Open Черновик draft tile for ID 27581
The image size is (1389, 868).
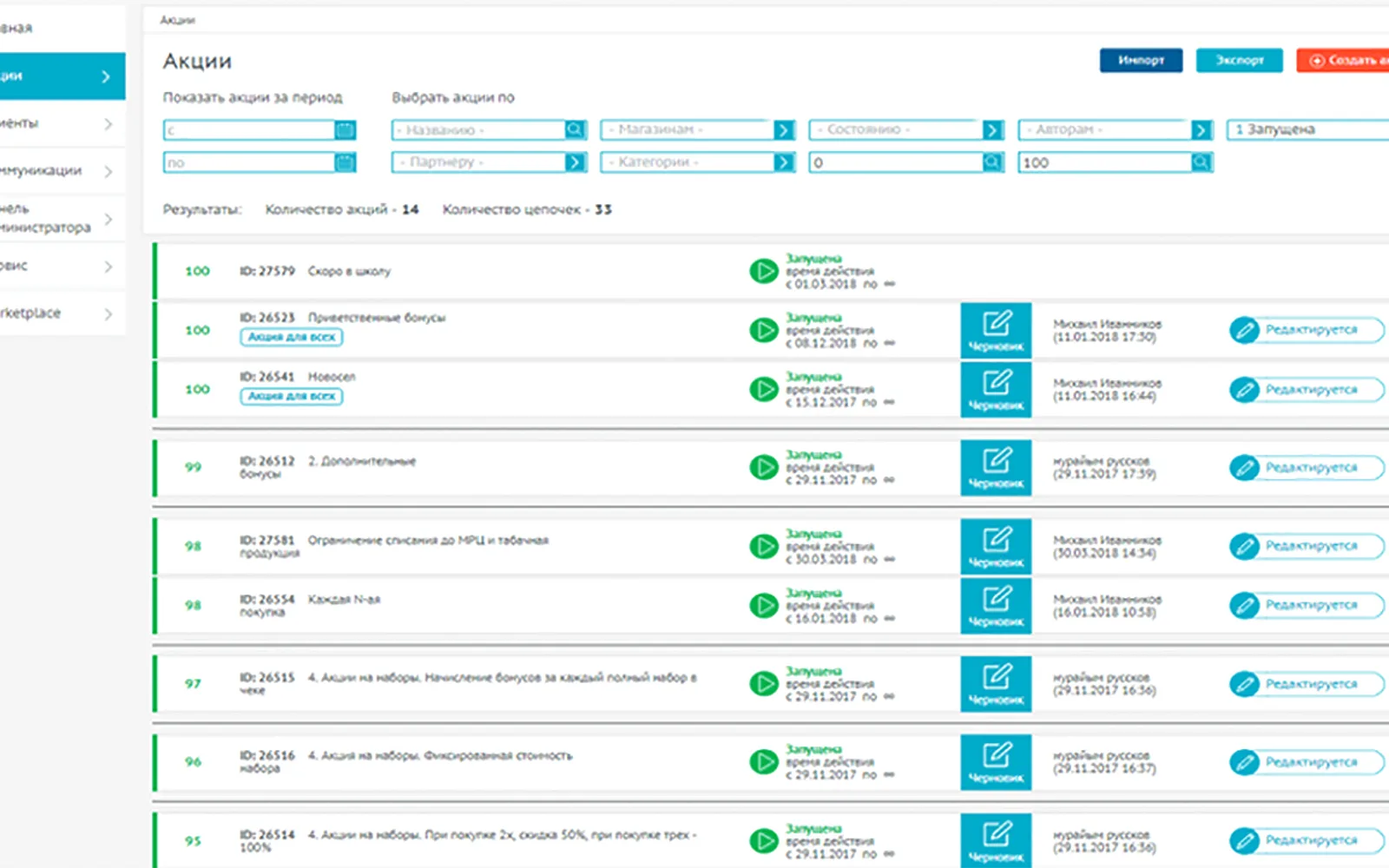click(996, 547)
